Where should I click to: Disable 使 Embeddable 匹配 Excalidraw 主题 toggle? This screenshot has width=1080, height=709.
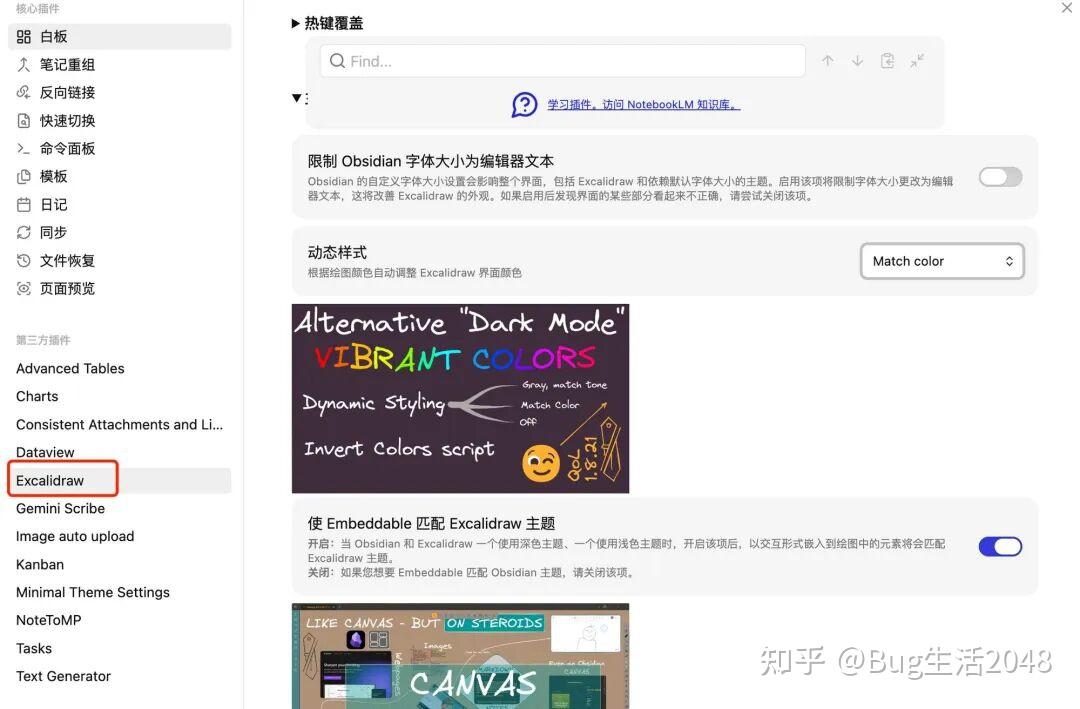tap(1000, 546)
